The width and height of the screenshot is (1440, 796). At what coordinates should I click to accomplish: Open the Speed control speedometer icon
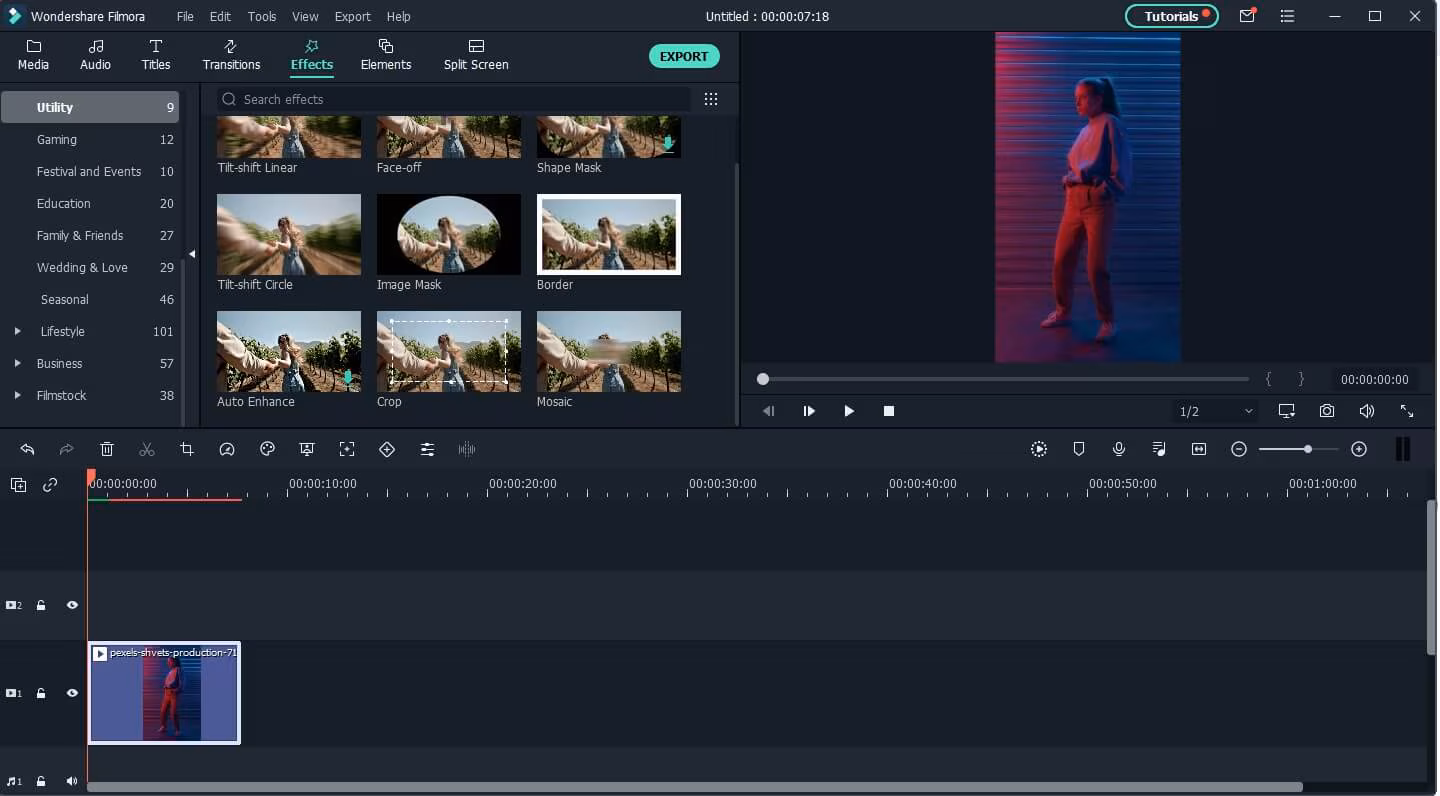pos(227,450)
